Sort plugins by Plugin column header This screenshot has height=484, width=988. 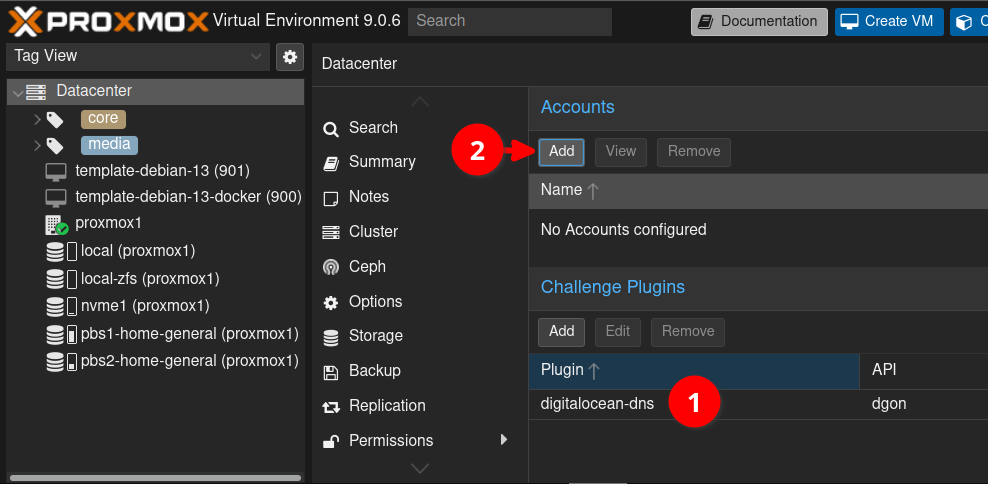click(x=694, y=371)
